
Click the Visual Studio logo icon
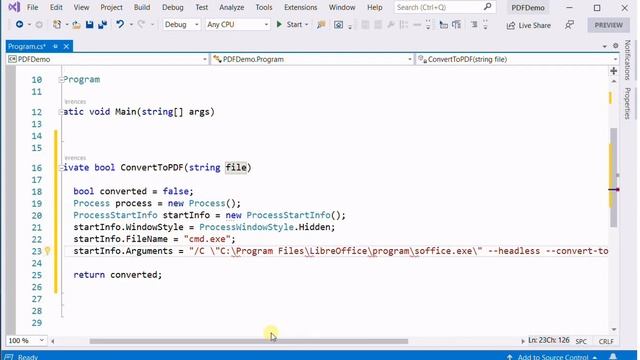tap(14, 7)
